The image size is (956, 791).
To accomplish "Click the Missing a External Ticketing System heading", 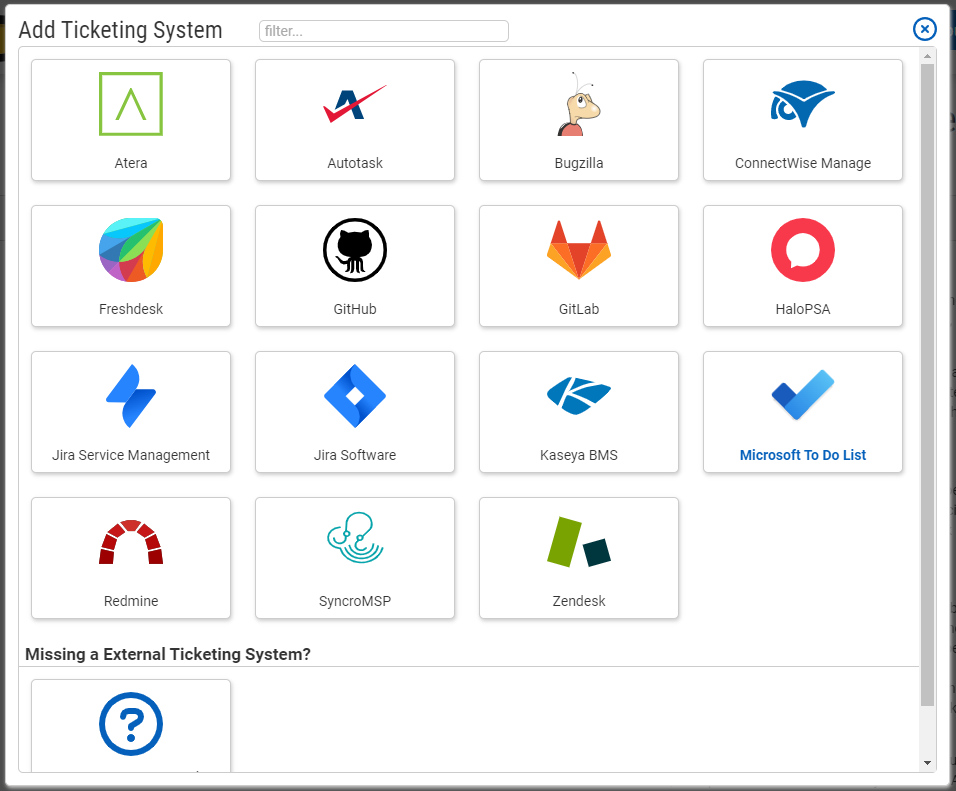I will point(168,654).
